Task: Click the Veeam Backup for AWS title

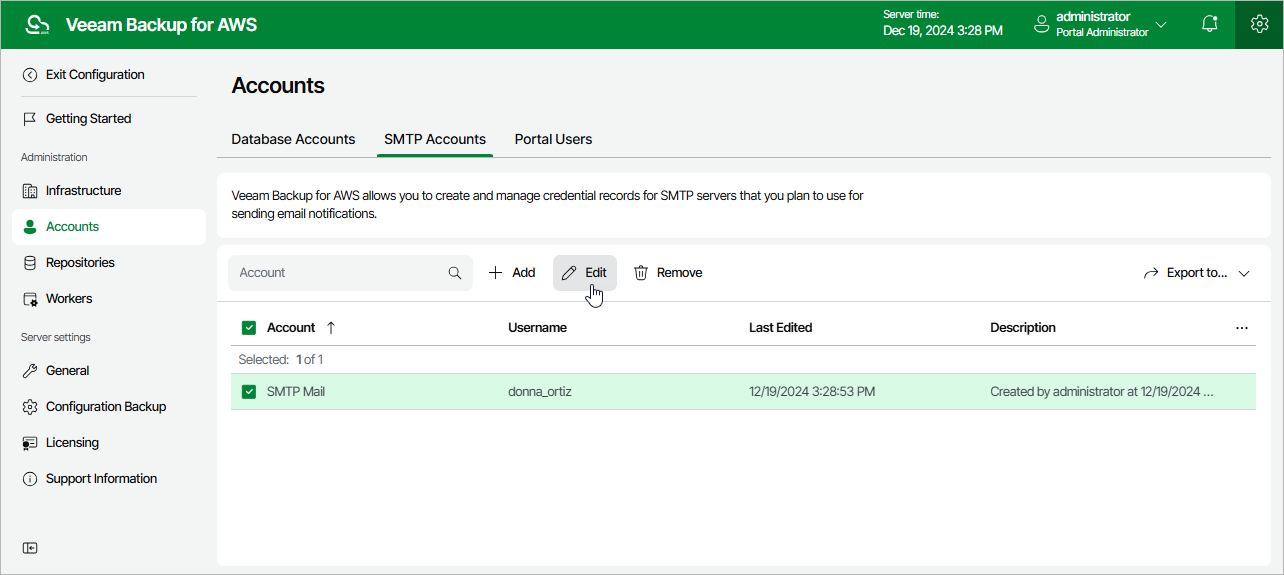Action: 161,25
